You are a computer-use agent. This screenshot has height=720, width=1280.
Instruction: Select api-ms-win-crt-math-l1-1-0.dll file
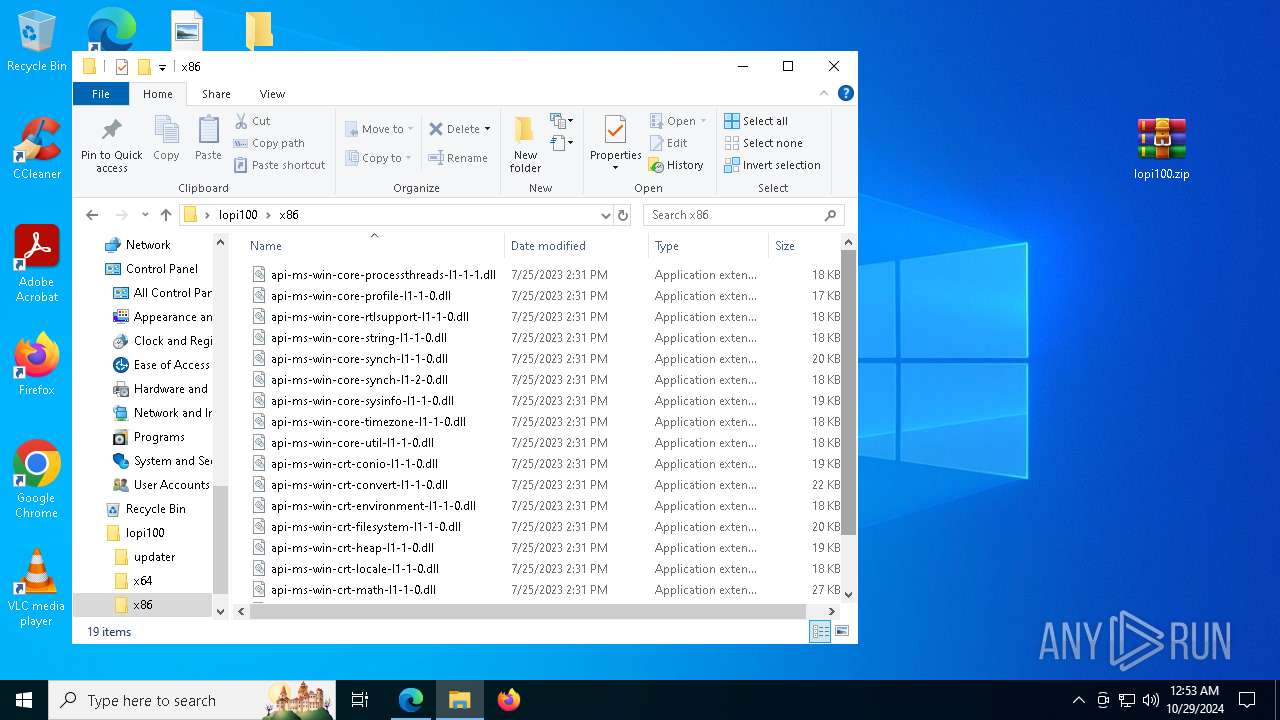pos(353,590)
